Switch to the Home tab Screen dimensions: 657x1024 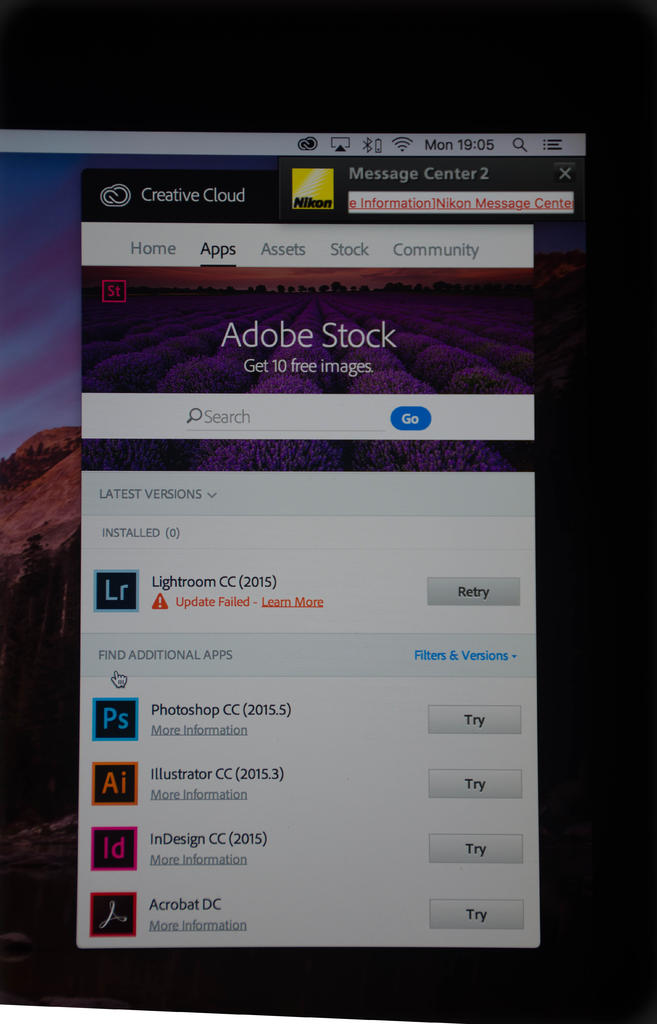click(153, 249)
